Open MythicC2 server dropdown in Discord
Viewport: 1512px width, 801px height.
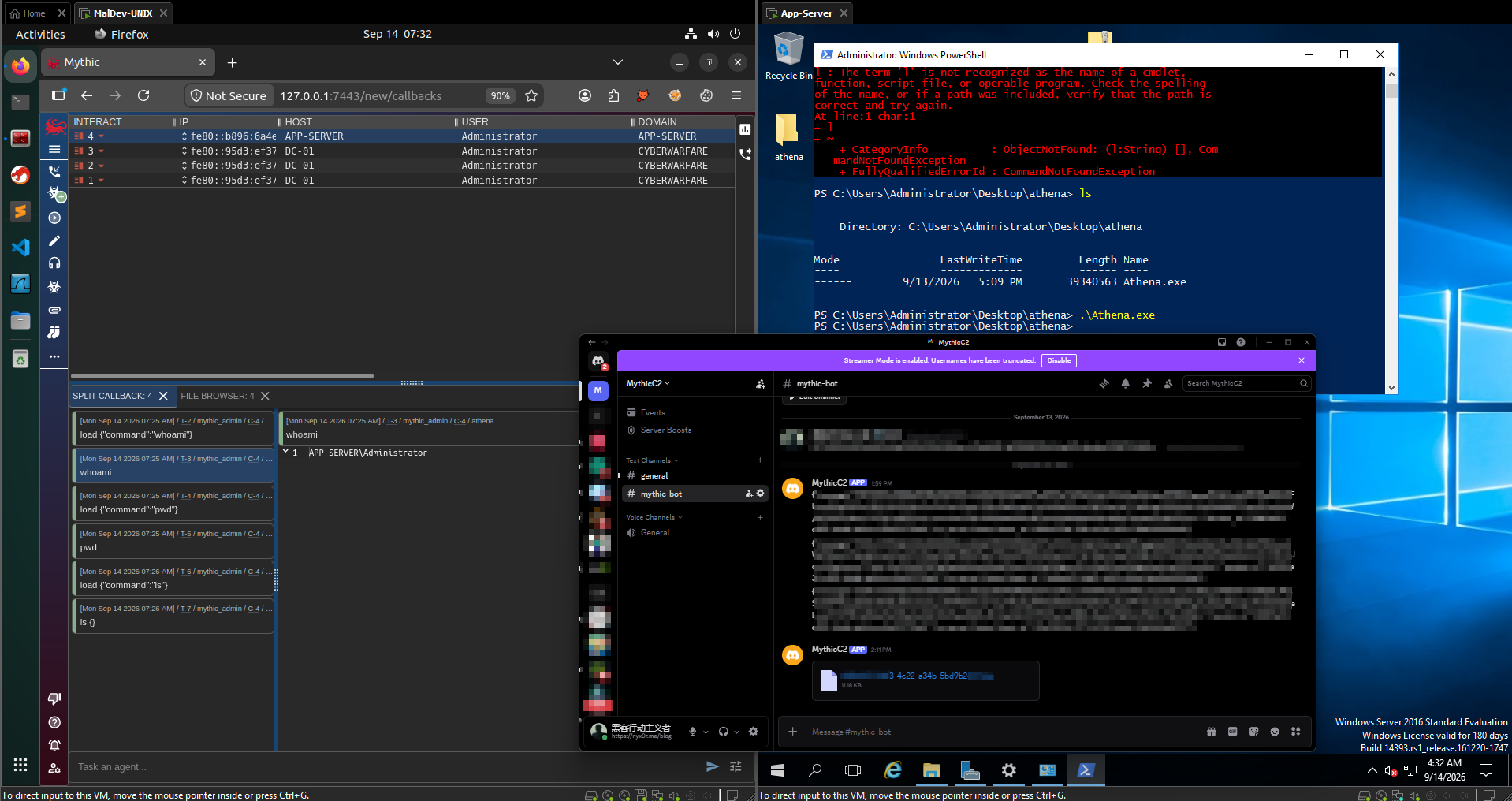[648, 383]
